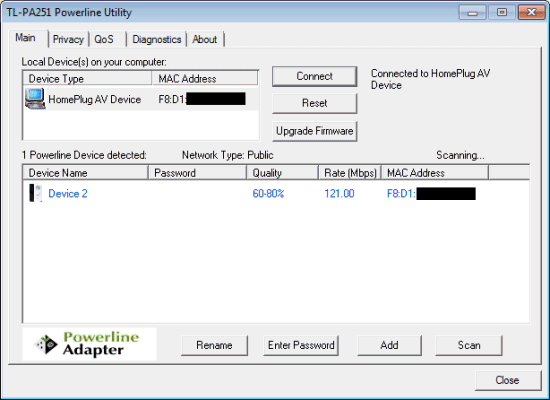Click the HomePlug AV Device computer icon
This screenshot has height=400, width=550.
point(35,99)
